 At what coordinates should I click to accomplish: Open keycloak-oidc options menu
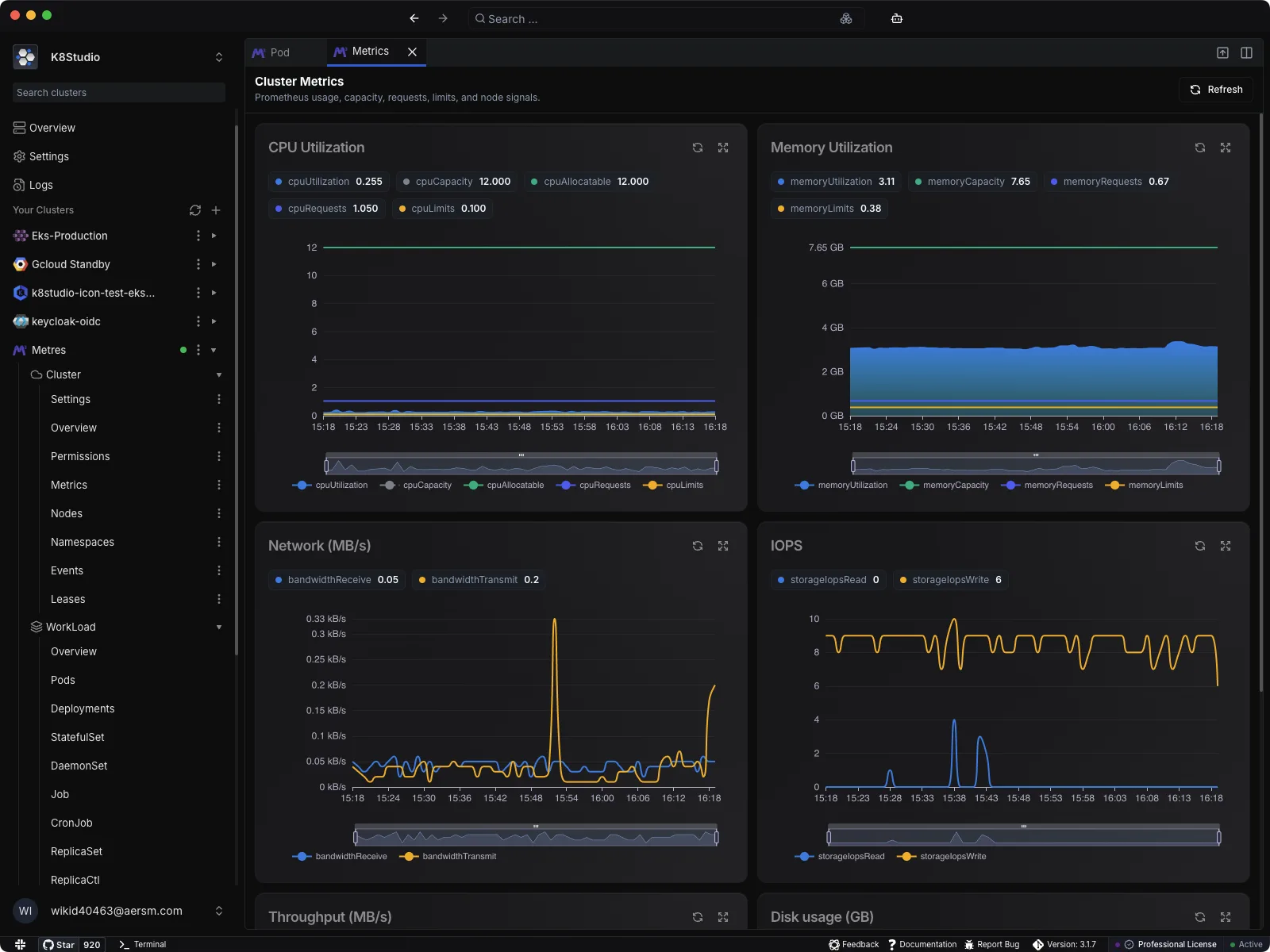[x=198, y=321]
